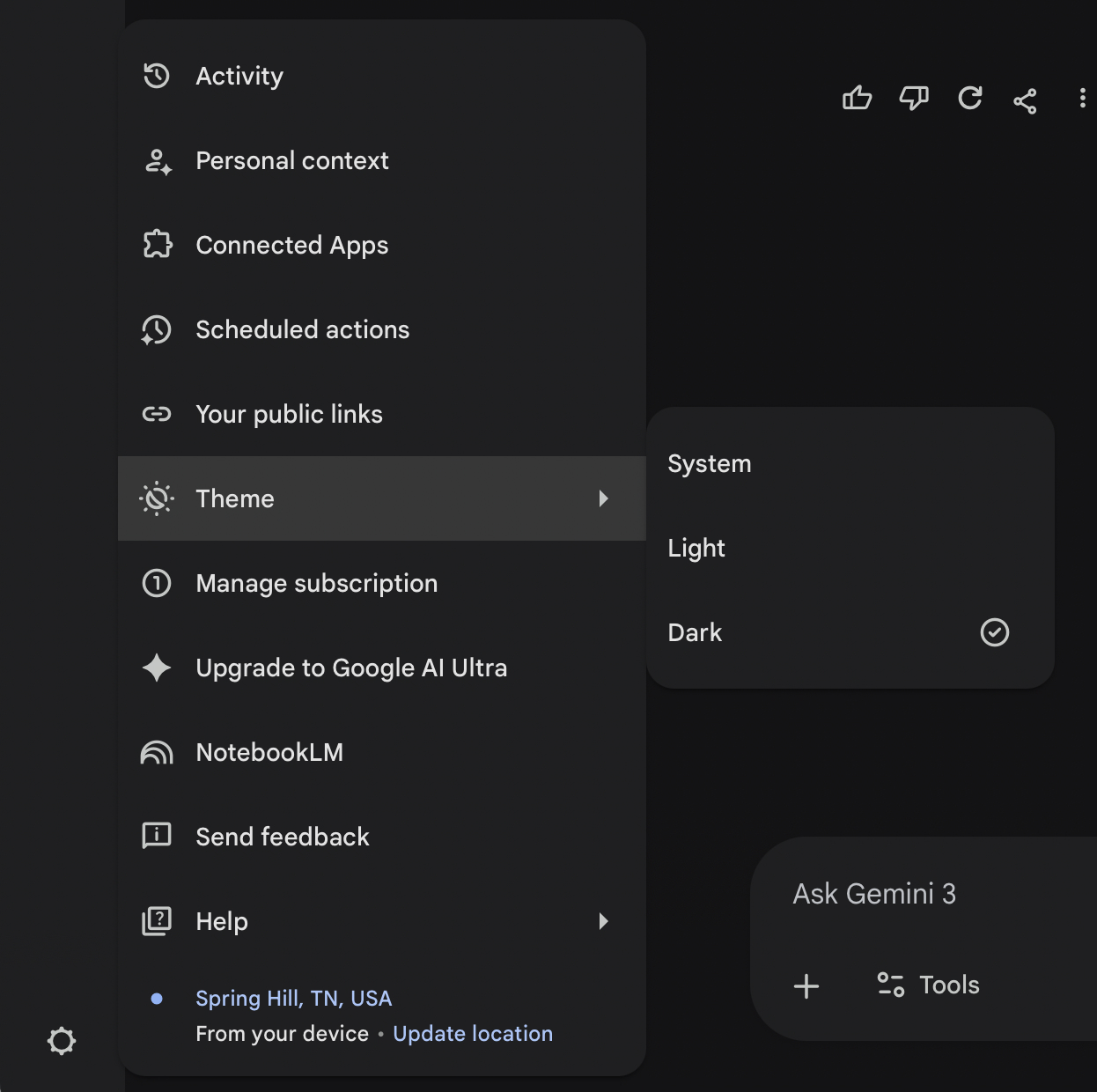1097x1092 pixels.
Task: Click the Update location link
Action: pos(473,1034)
